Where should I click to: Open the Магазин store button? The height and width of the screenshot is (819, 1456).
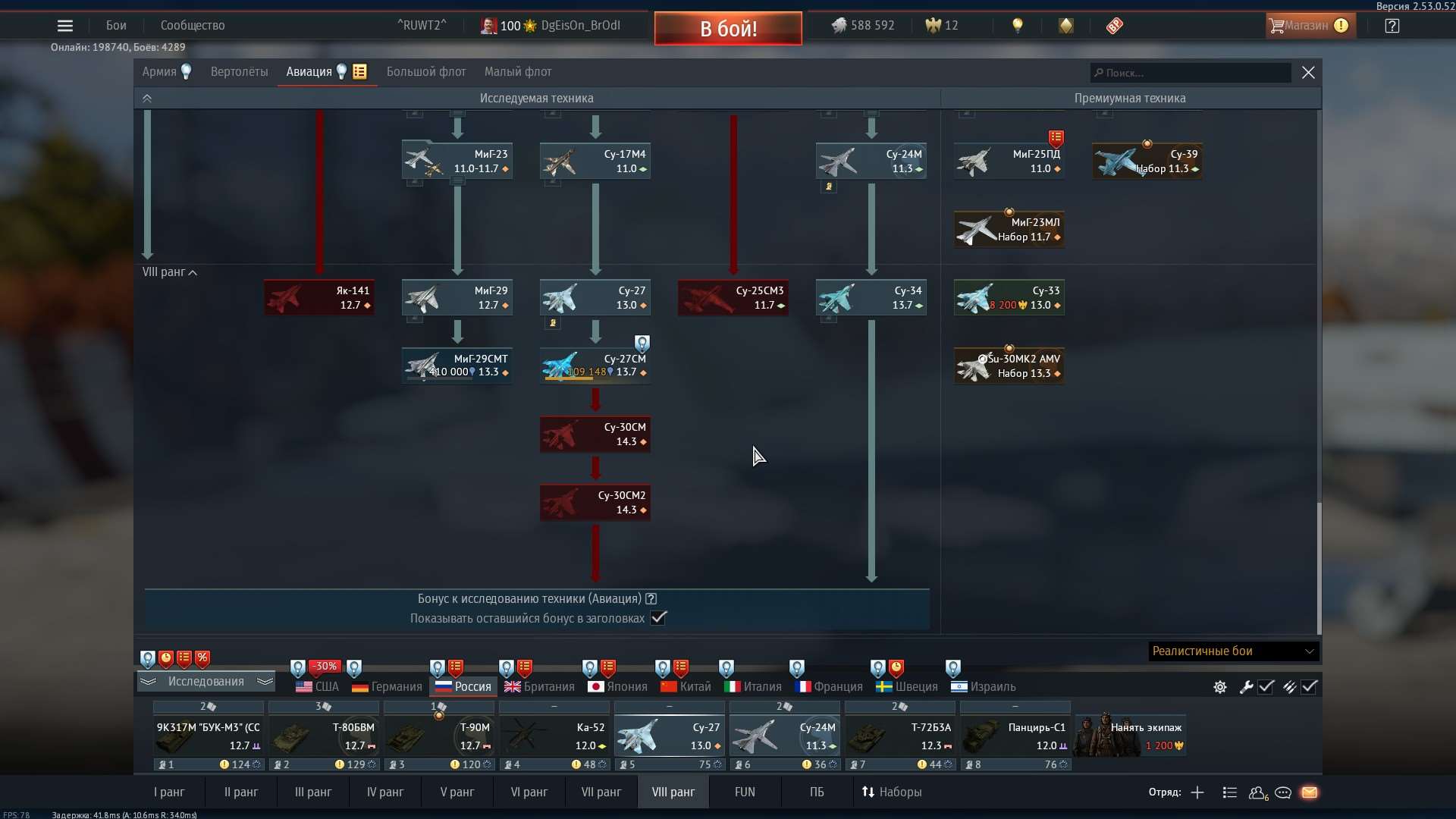coord(1310,25)
